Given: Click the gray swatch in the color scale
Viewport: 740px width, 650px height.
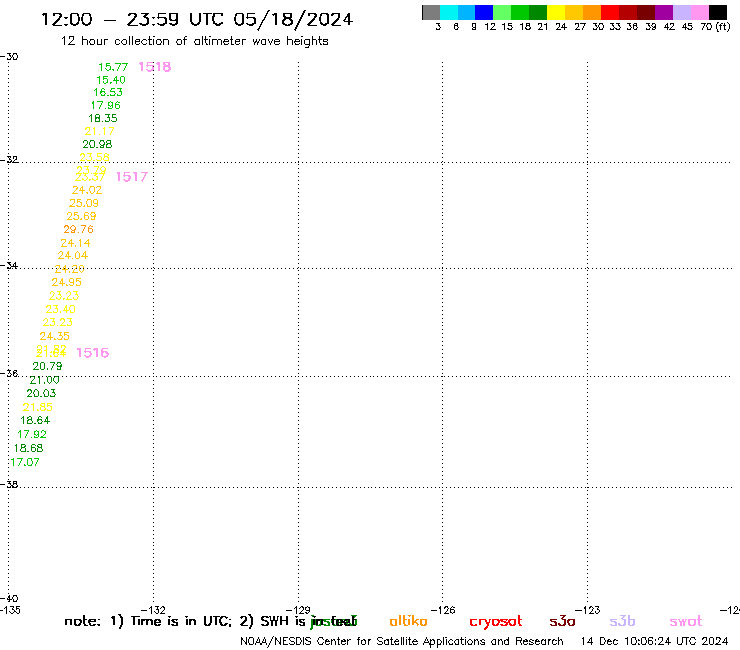Looking at the screenshot, I should click(431, 12).
